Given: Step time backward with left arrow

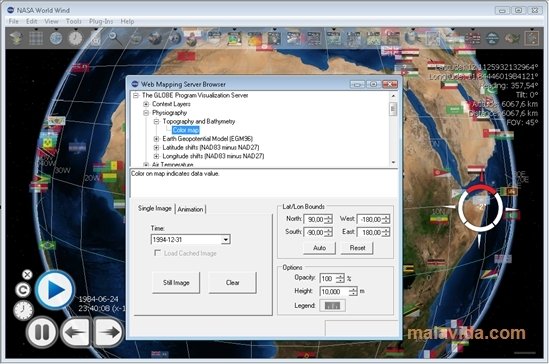Looking at the screenshot, I should (x=75, y=332).
